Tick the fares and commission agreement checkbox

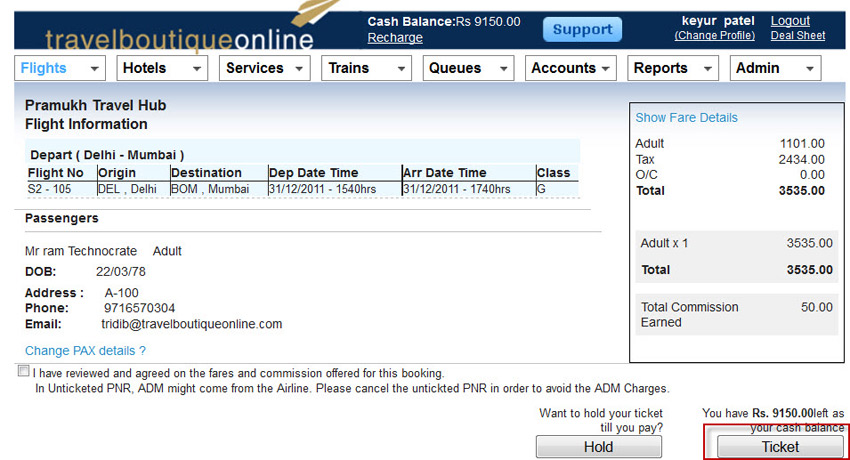tap(23, 372)
